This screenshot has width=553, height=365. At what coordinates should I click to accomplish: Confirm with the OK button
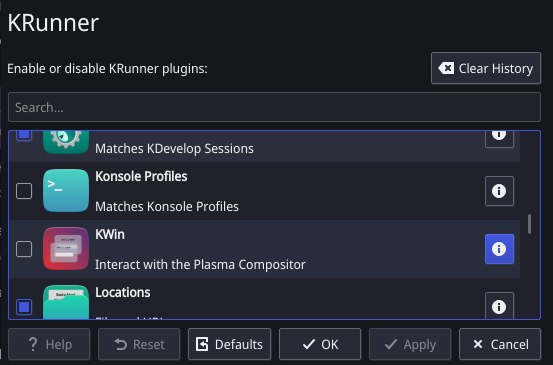[320, 344]
